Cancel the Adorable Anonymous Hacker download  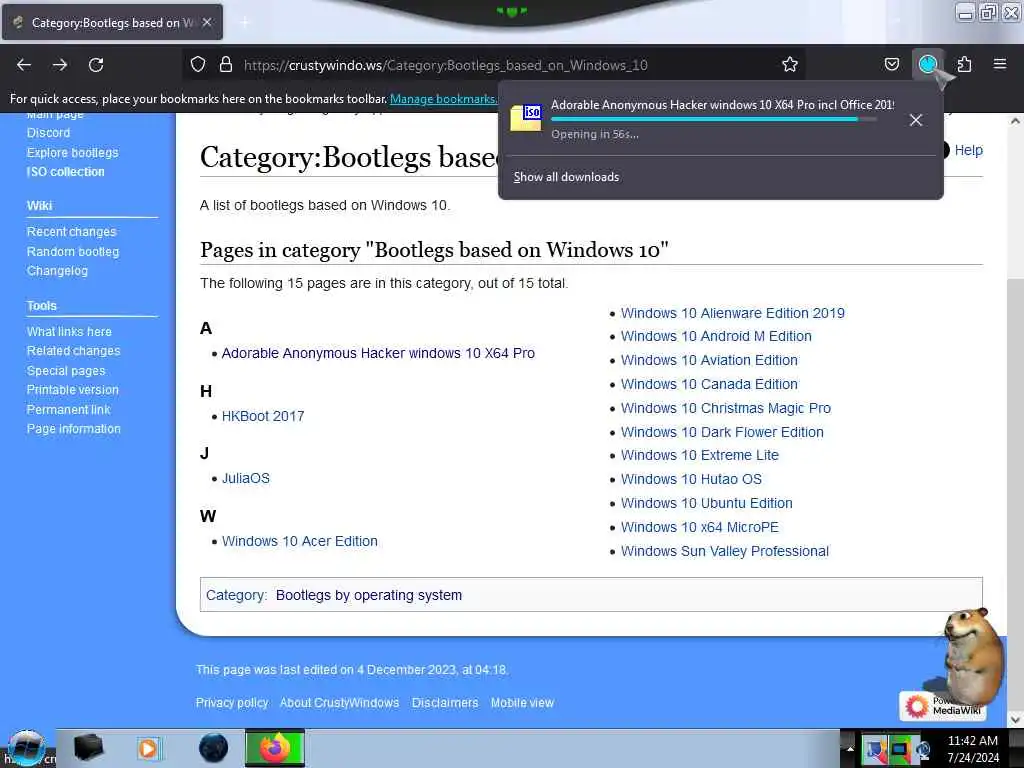[916, 120]
